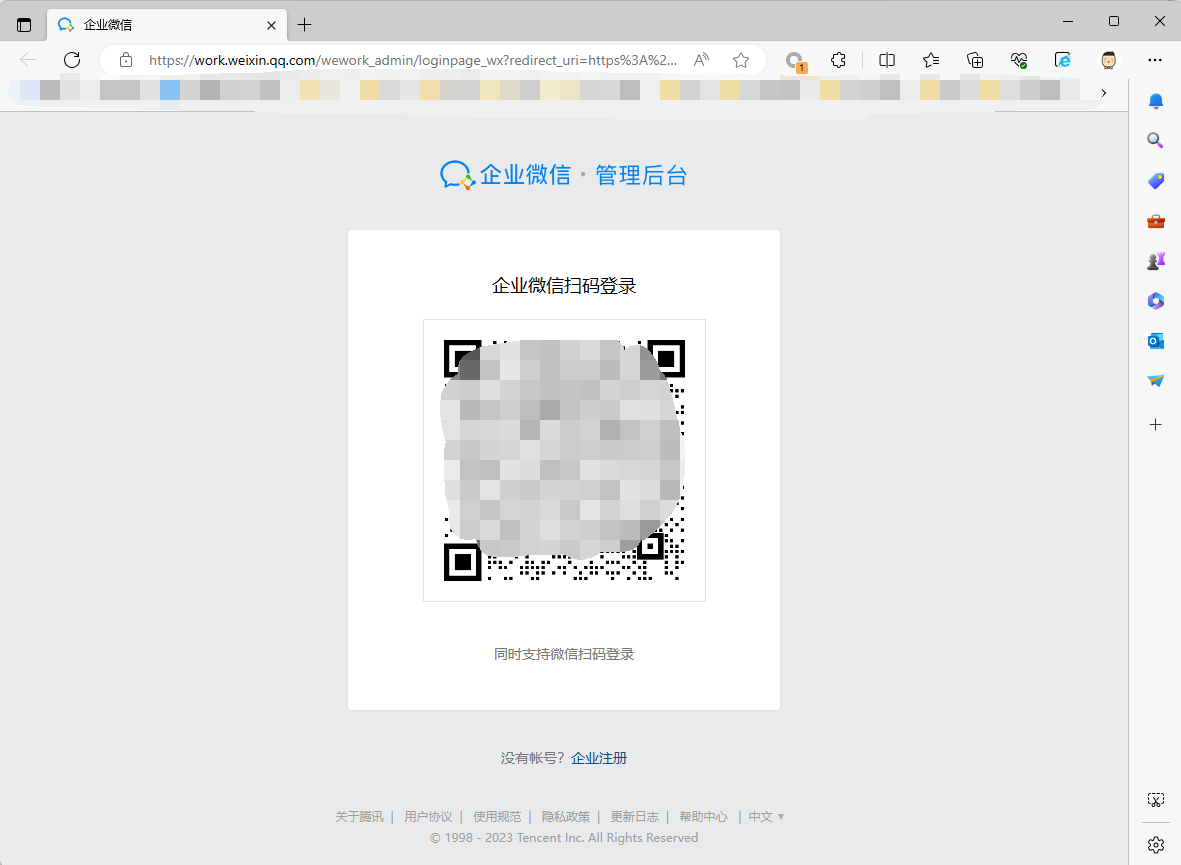The image size is (1181, 865).
Task: Close the Edge browser window
Action: pyautogui.click(x=1160, y=21)
